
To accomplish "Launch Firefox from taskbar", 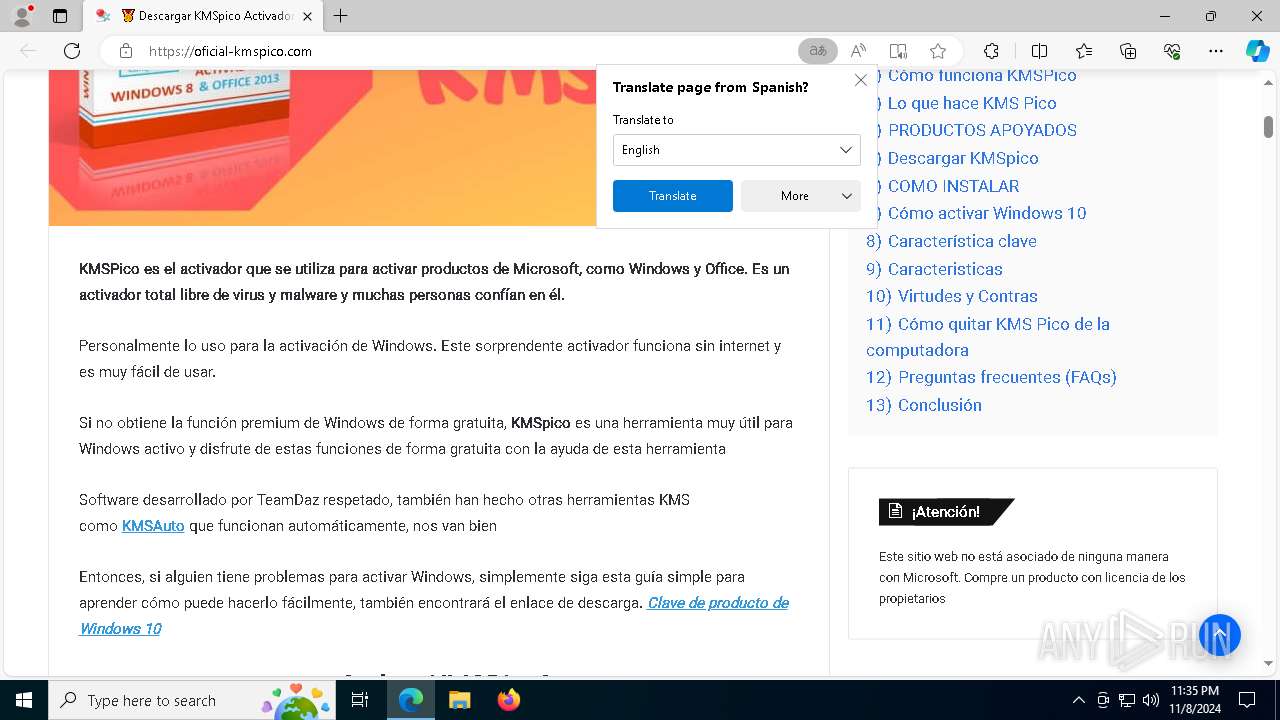I will click(509, 700).
